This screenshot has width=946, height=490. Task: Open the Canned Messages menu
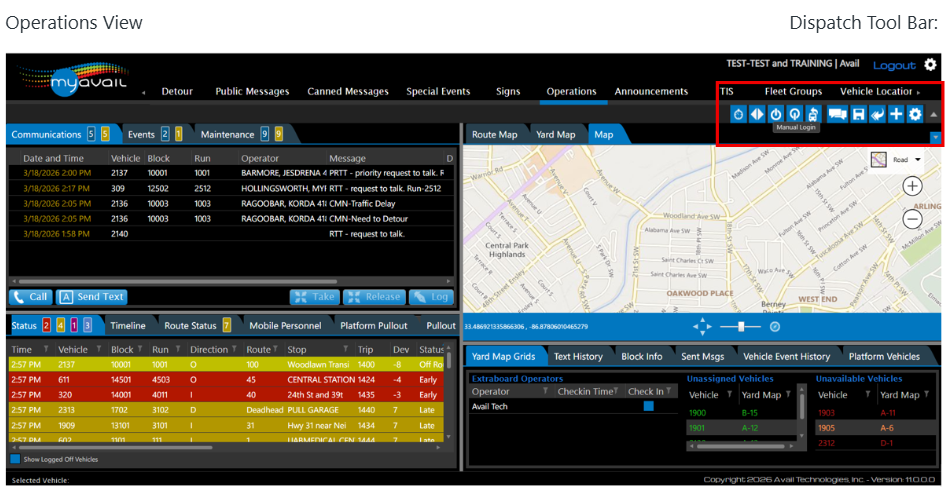tap(347, 92)
